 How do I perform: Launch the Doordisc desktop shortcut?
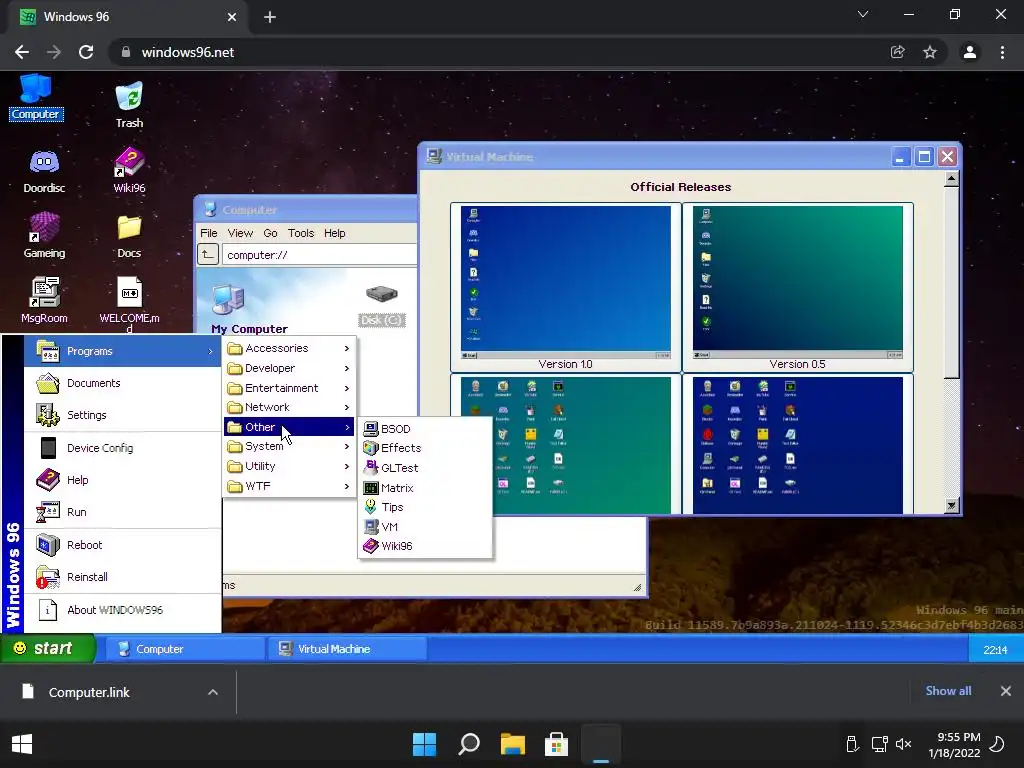[x=44, y=171]
